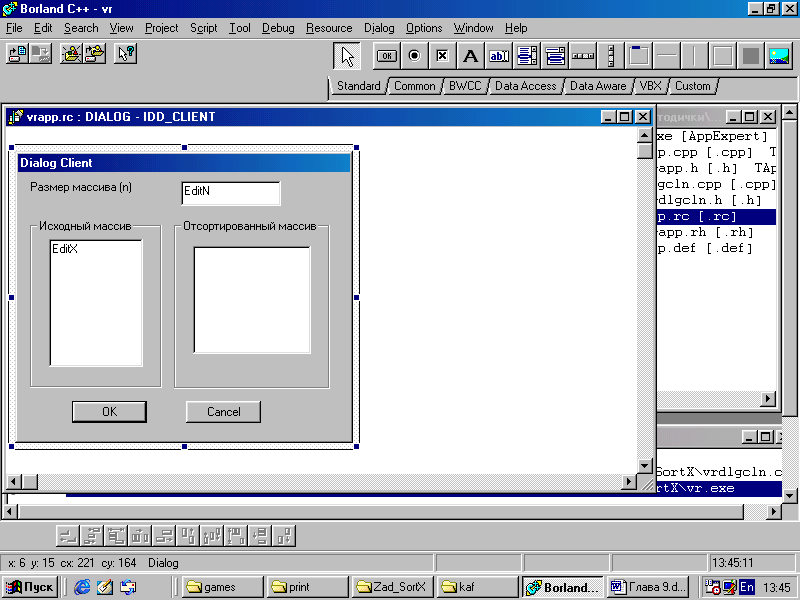
Task: Switch to the BWCC controls tab
Action: pyautogui.click(x=465, y=86)
